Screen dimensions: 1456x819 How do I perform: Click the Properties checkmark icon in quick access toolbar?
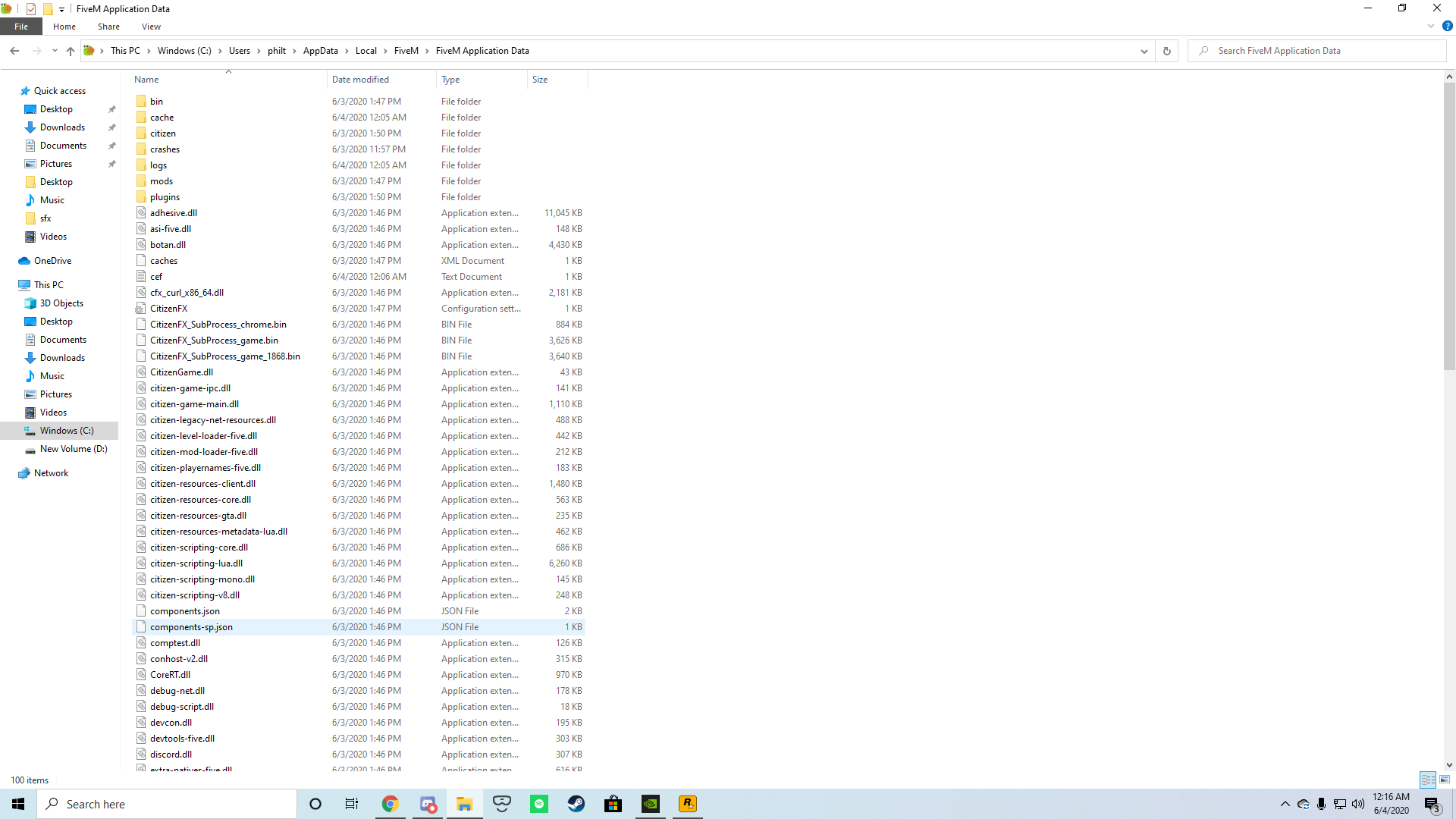tap(30, 9)
